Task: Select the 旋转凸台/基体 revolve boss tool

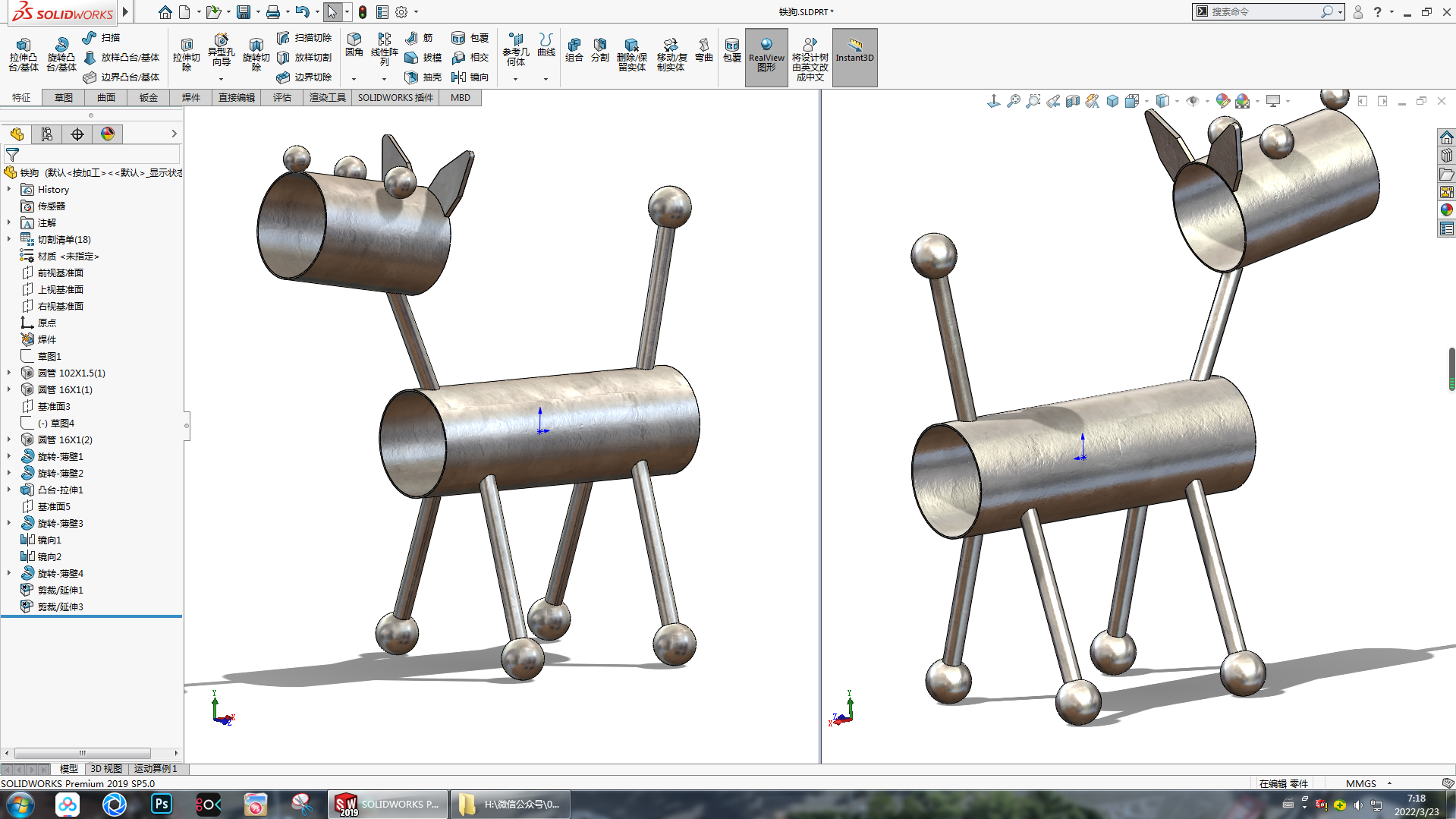Action: coord(61,55)
